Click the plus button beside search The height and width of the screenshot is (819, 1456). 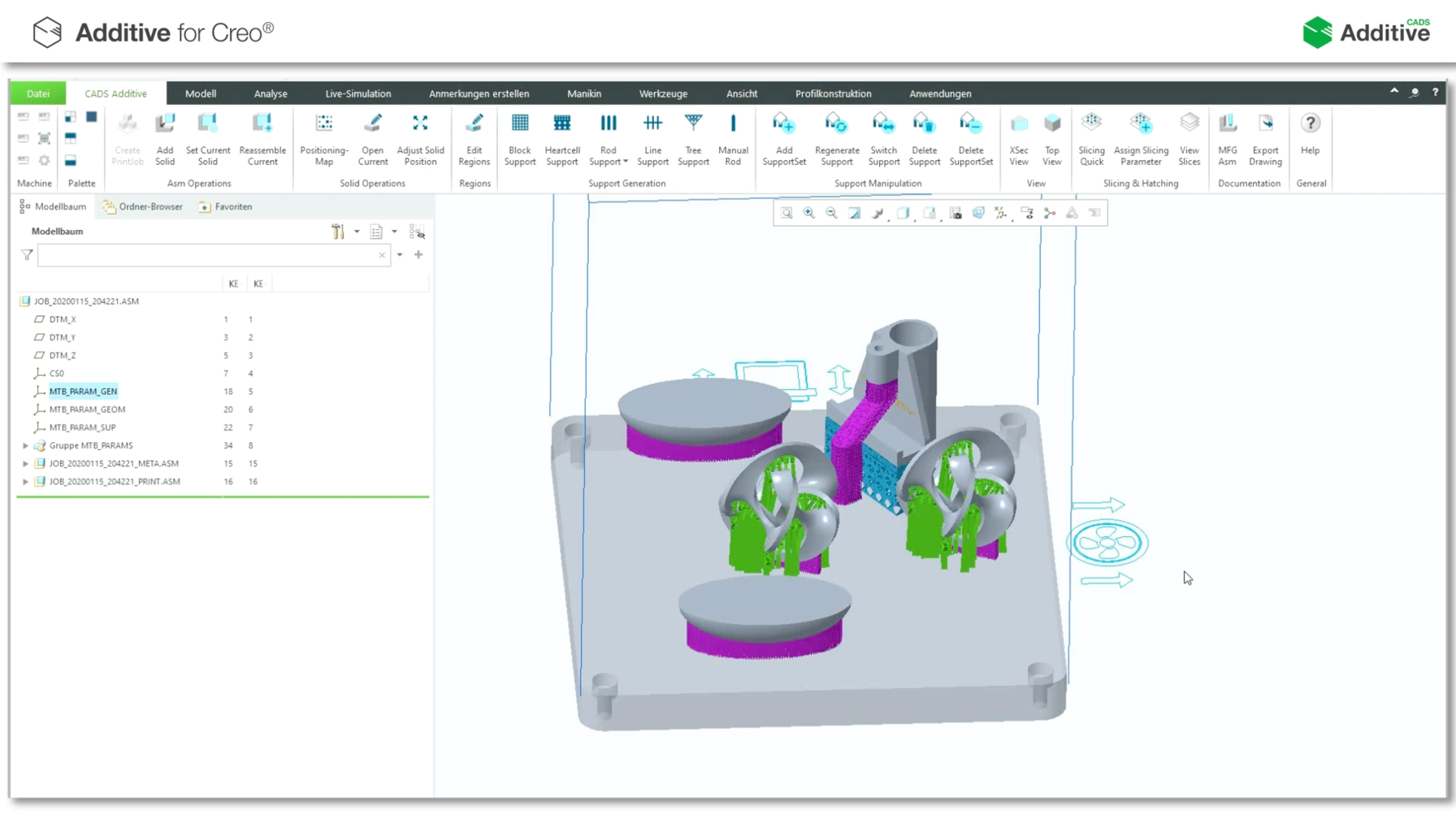418,254
